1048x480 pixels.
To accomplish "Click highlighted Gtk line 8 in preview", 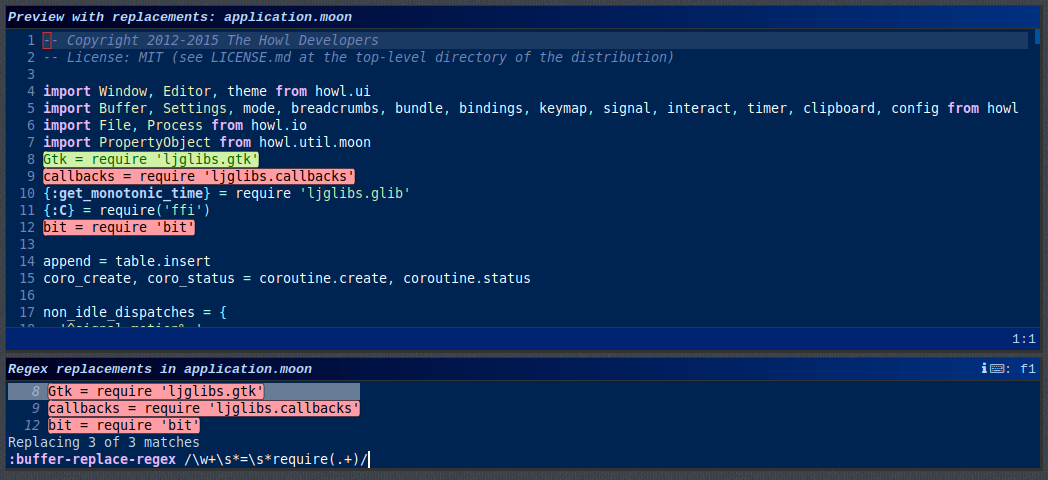I will [x=151, y=159].
